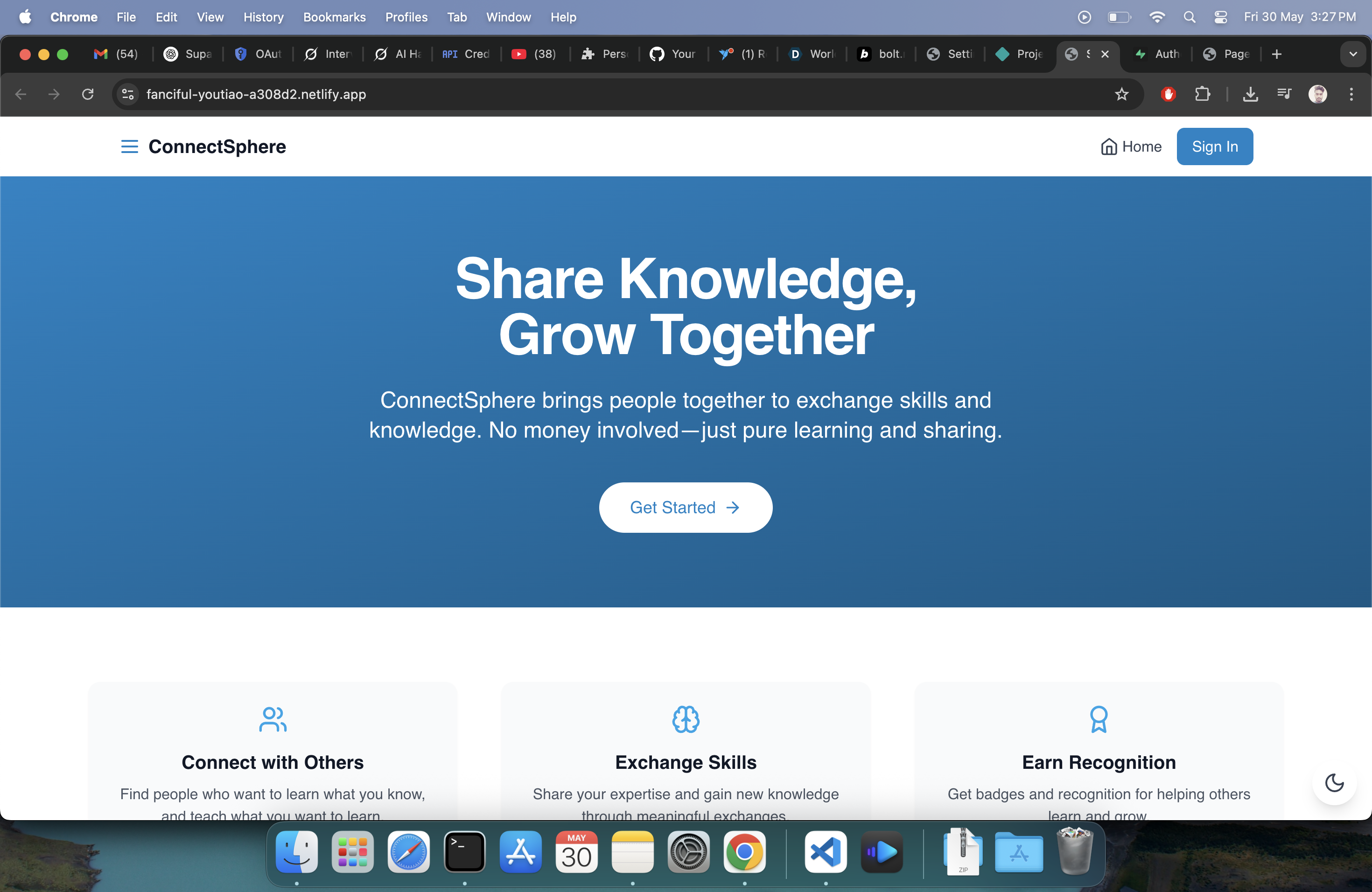The width and height of the screenshot is (1372, 892).
Task: Reload the page
Action: click(x=88, y=94)
